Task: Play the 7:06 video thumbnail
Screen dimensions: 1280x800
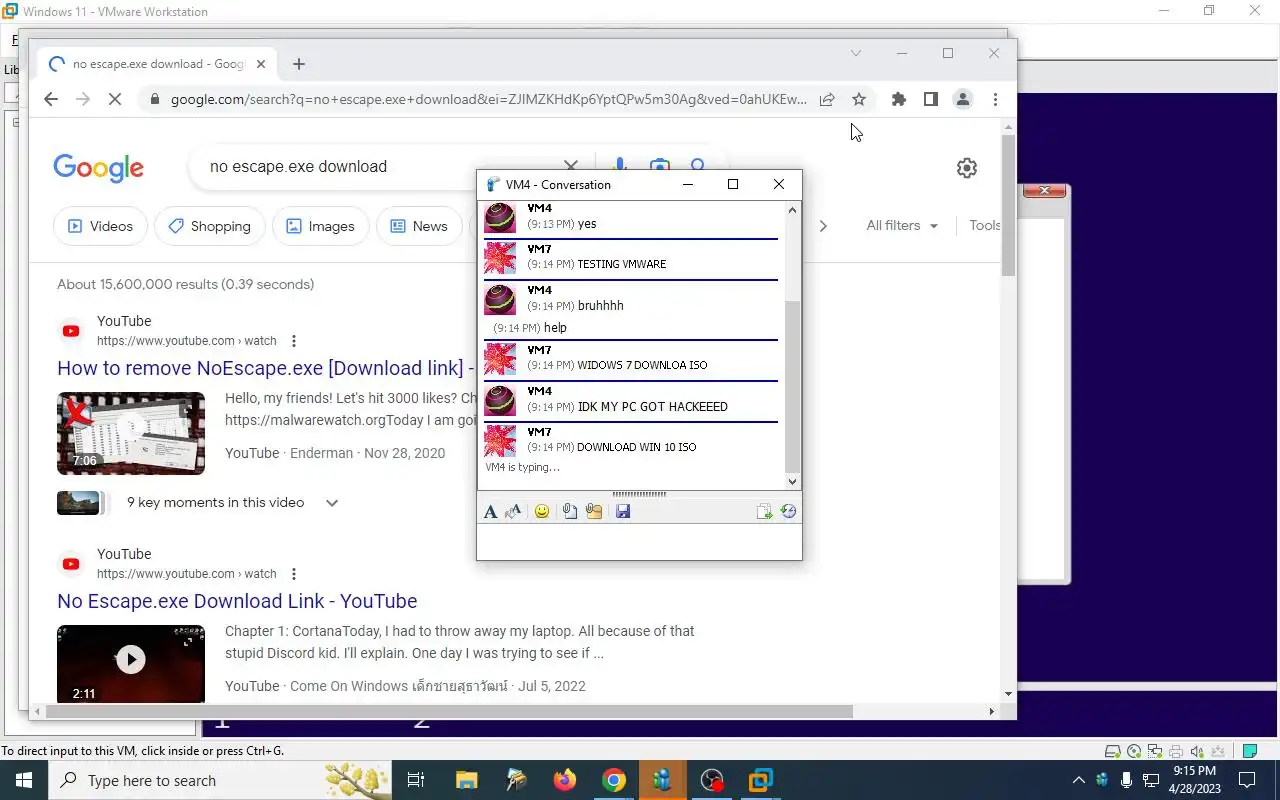Action: (x=131, y=433)
